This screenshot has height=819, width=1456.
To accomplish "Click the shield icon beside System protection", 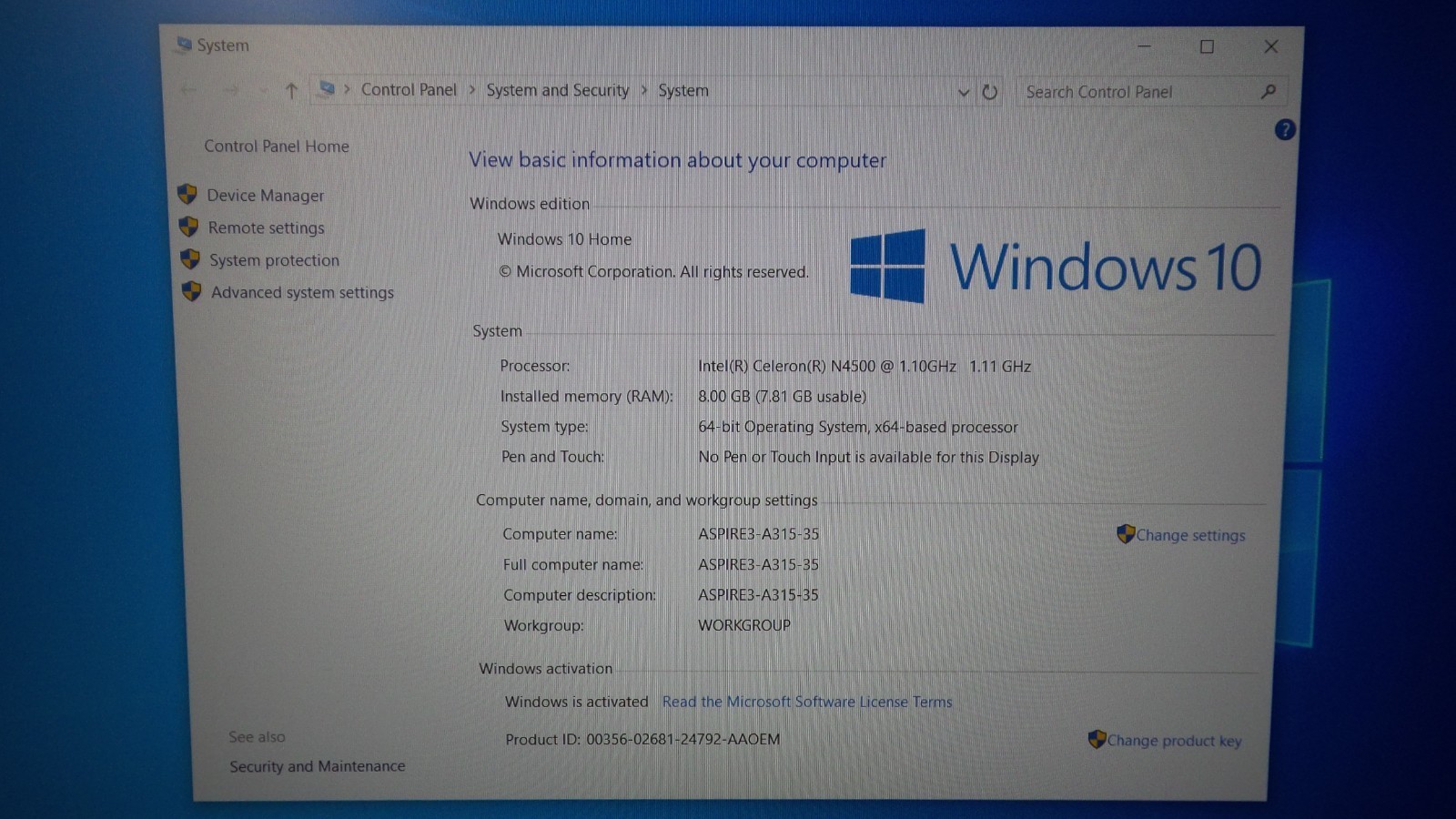I will pyautogui.click(x=189, y=259).
